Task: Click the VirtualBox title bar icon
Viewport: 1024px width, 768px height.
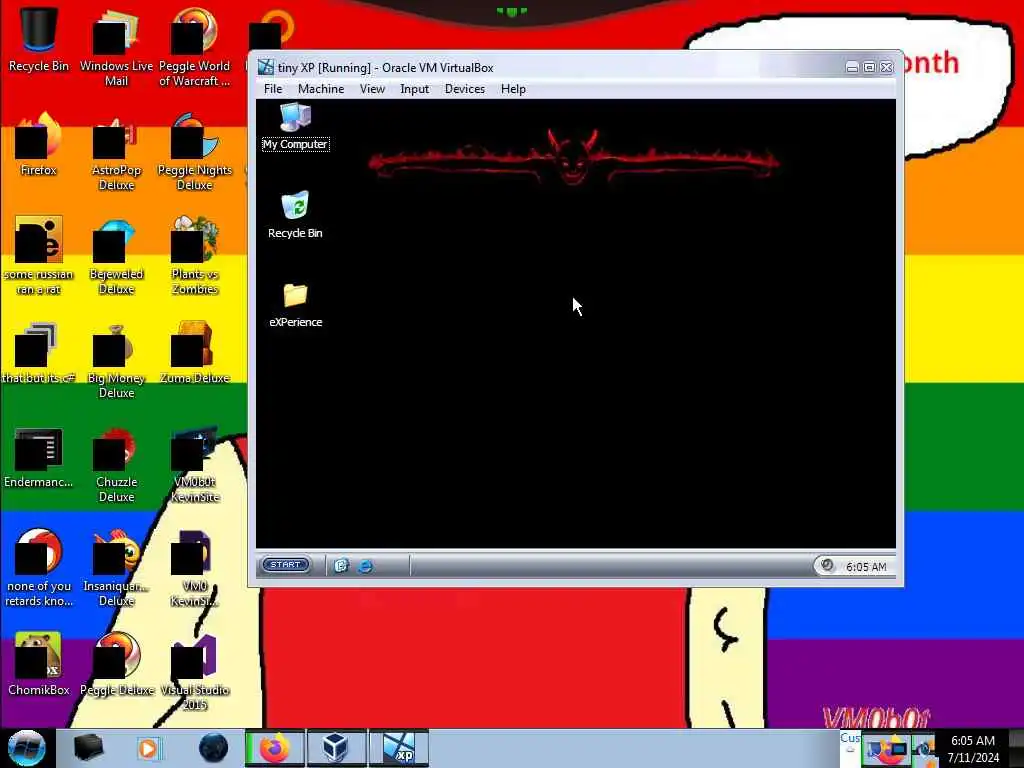Action: pyautogui.click(x=266, y=67)
